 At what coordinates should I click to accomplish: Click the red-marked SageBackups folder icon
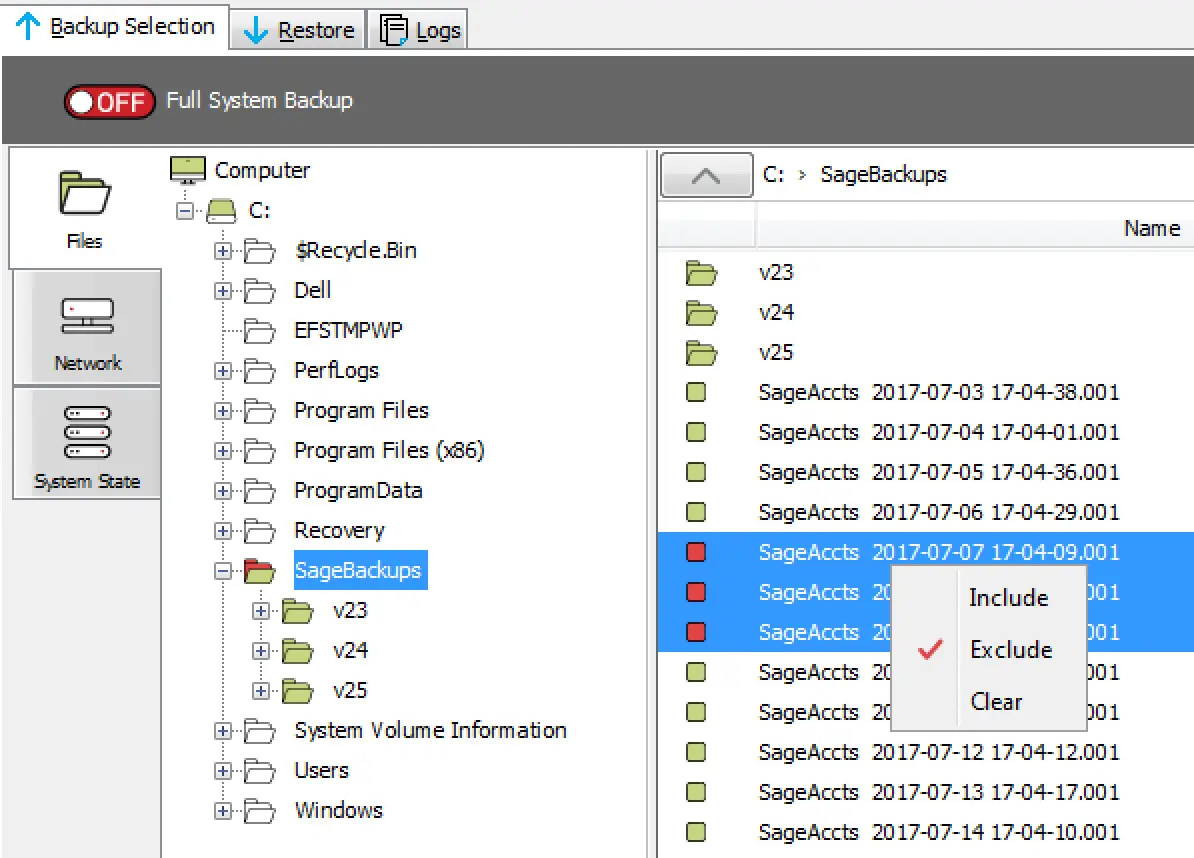[259, 571]
